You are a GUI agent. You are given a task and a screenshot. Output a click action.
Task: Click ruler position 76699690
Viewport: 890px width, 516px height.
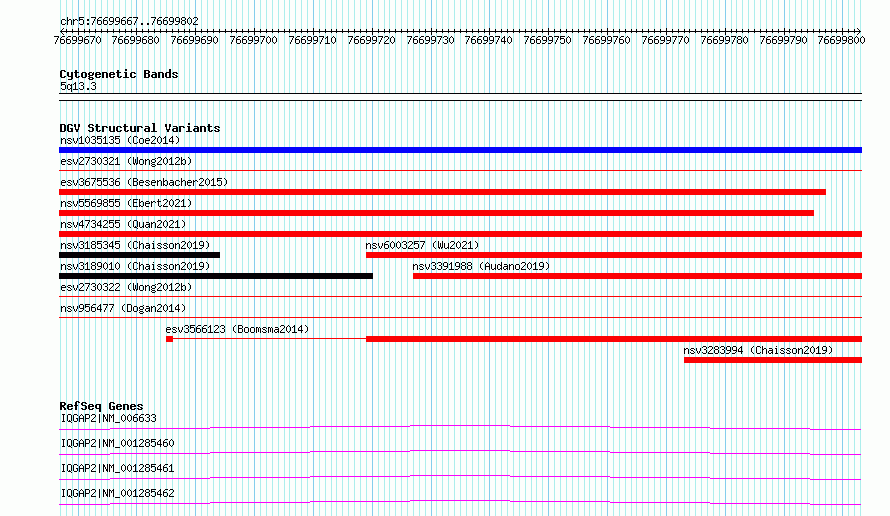(x=195, y=40)
